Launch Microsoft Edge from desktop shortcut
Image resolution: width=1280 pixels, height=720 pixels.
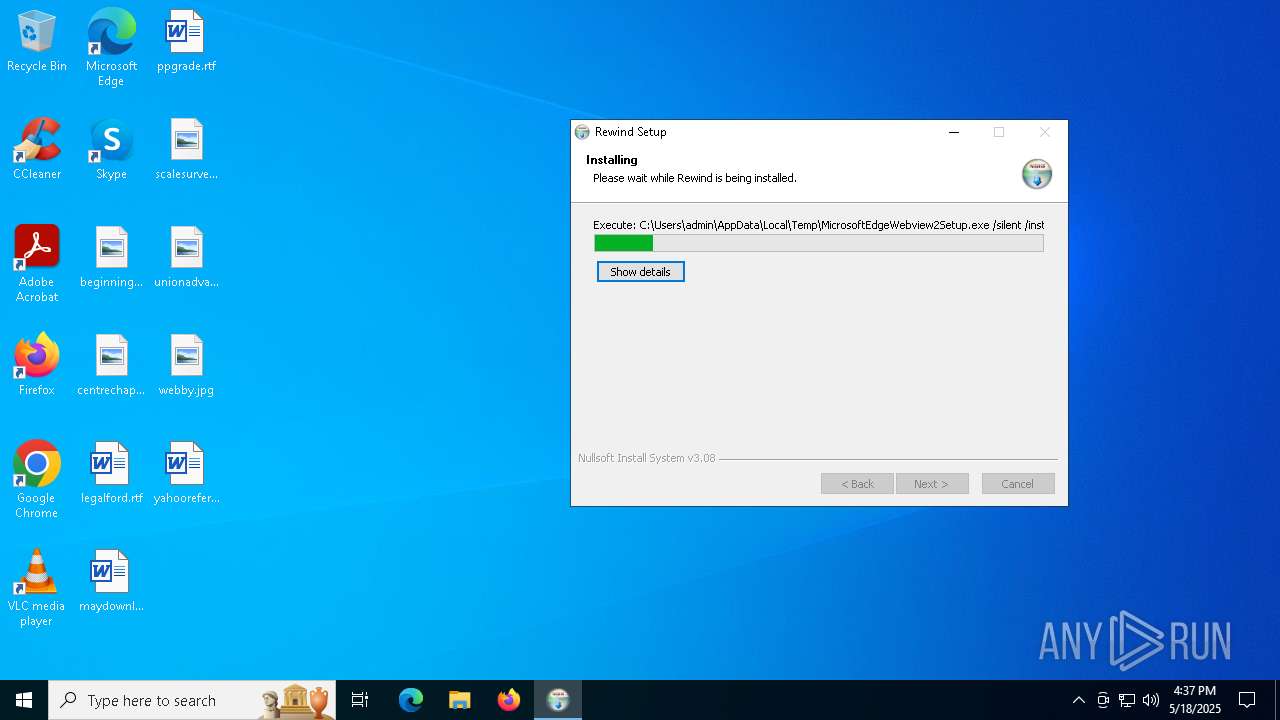point(111,47)
